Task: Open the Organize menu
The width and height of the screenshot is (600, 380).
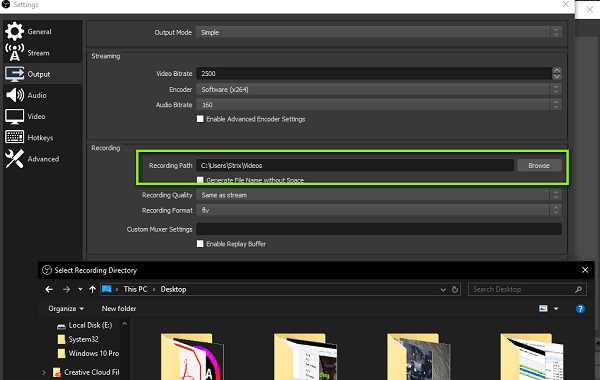Action: coord(66,308)
